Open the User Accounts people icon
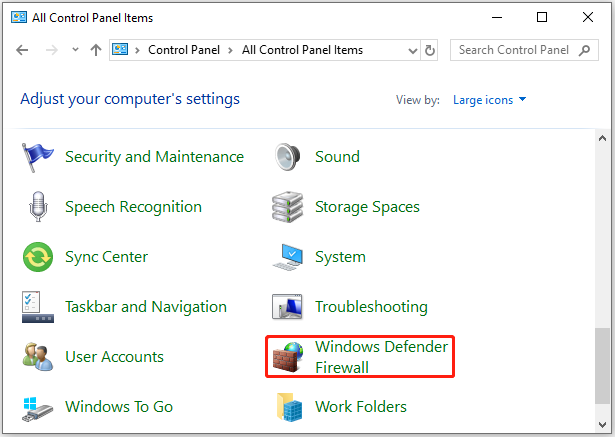The image size is (615, 437). [x=38, y=357]
